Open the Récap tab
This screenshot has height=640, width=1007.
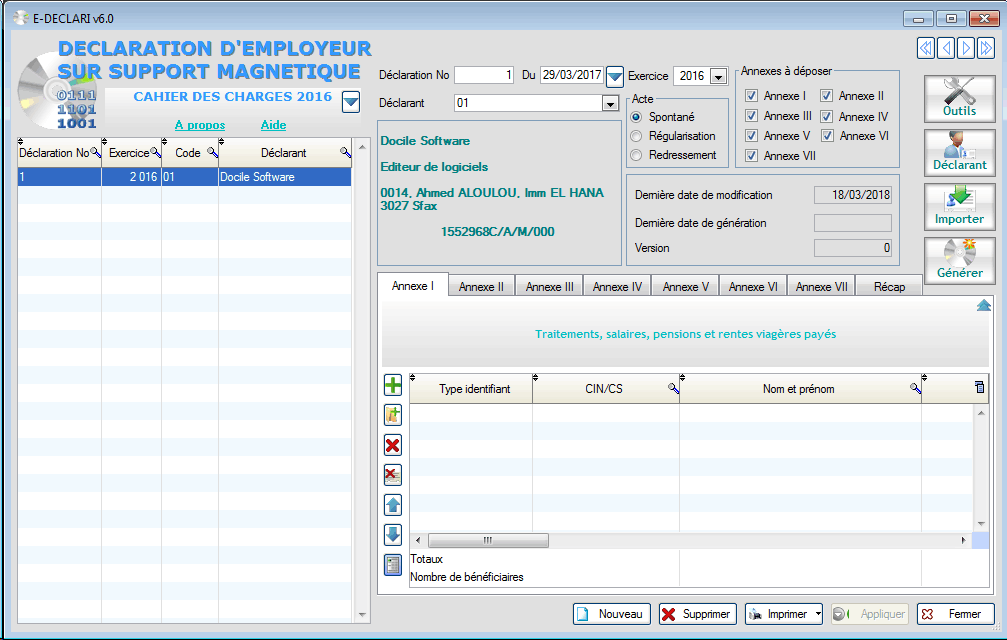pos(889,287)
